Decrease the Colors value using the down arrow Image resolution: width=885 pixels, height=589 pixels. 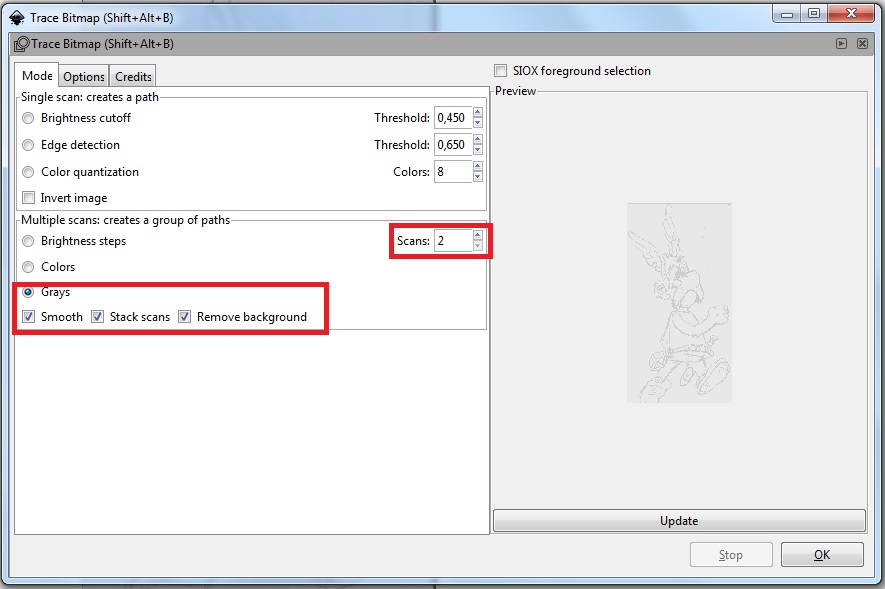(x=476, y=176)
